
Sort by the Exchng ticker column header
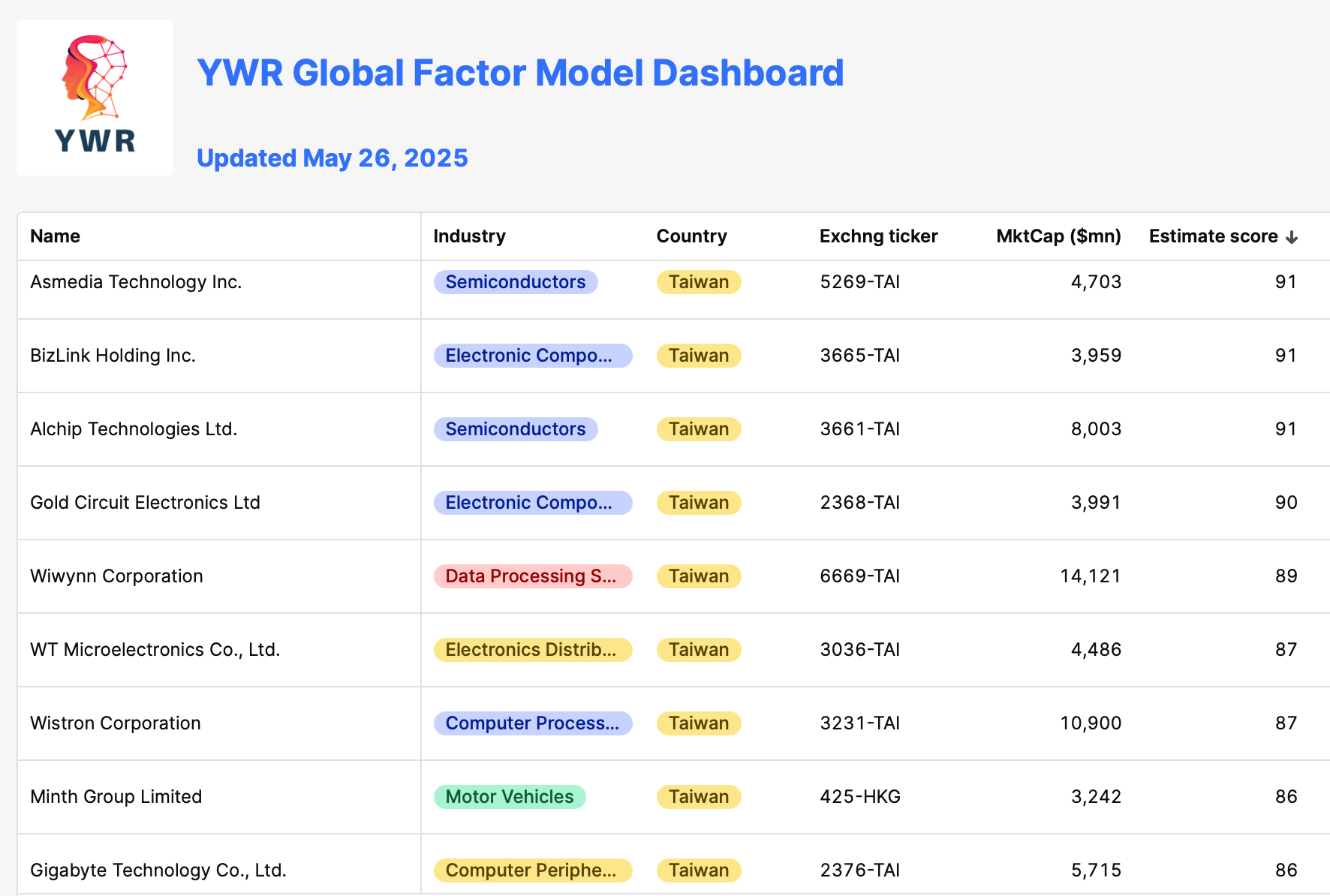tap(878, 236)
